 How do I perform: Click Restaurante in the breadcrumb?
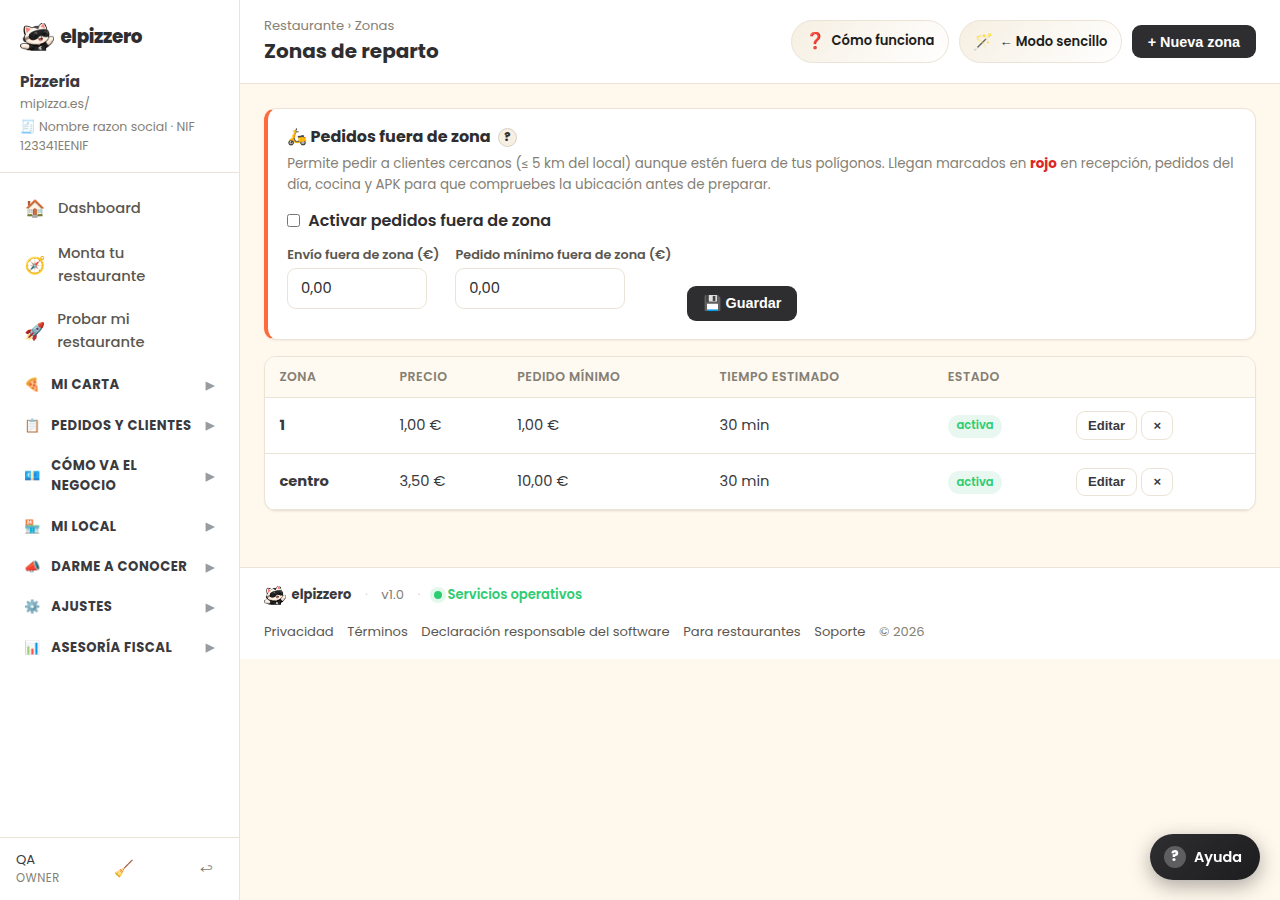click(304, 25)
